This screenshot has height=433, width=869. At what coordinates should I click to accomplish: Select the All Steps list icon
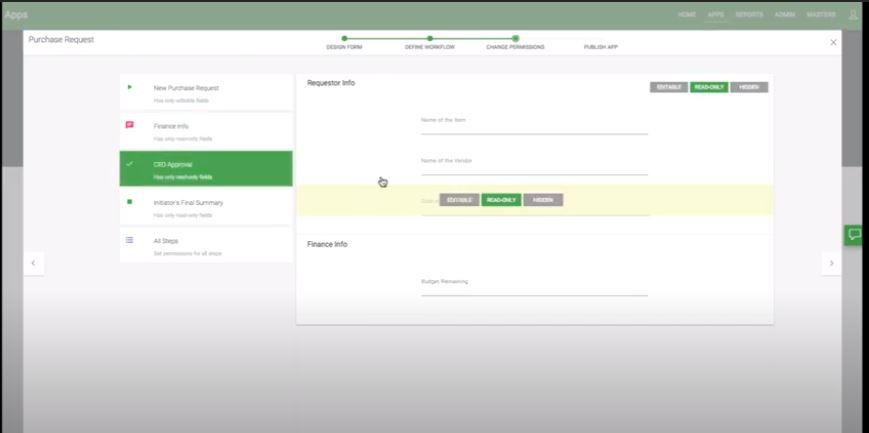point(129,240)
